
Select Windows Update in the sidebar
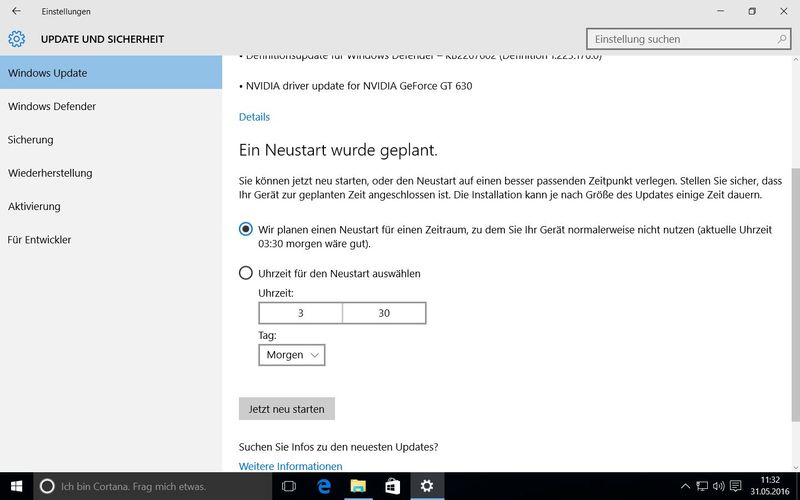point(111,73)
